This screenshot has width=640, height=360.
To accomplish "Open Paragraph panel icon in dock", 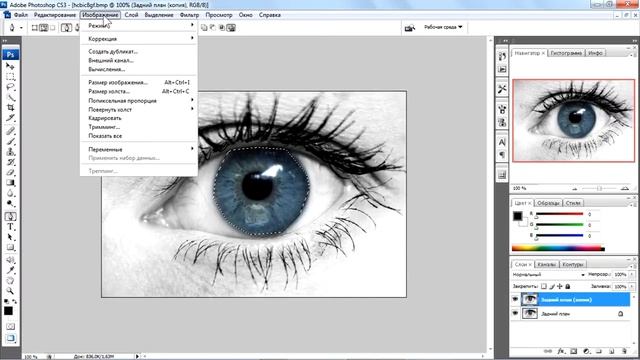I will coord(502,155).
